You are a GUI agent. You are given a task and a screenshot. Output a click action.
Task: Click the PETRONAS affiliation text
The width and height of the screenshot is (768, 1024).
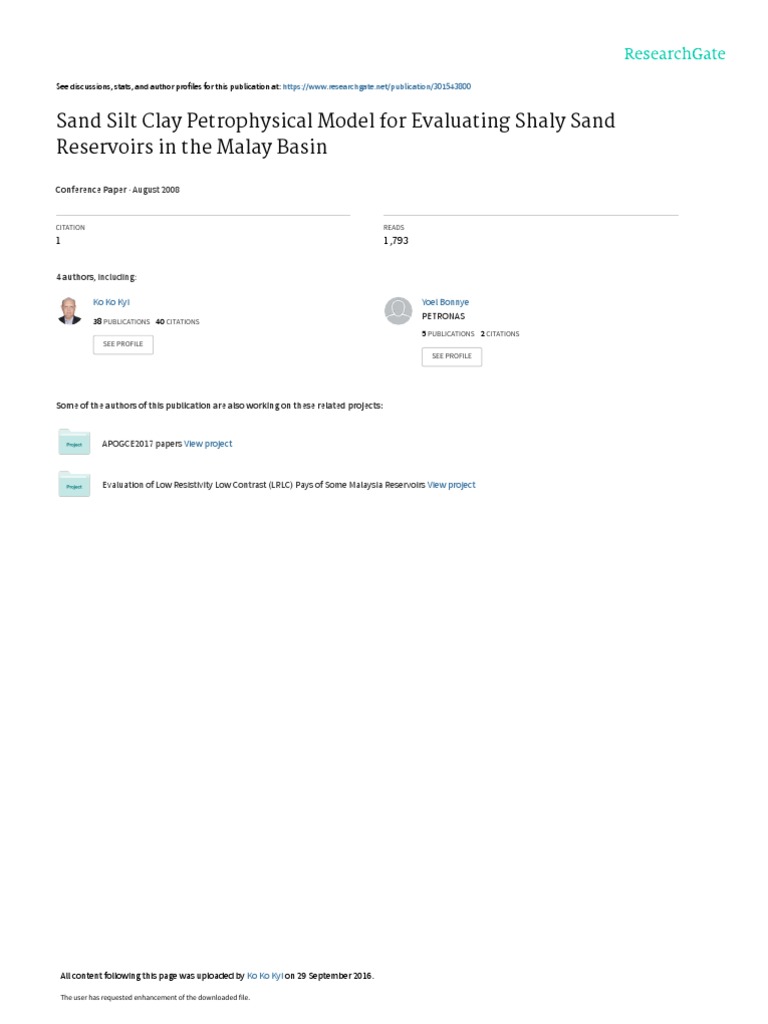point(443,314)
